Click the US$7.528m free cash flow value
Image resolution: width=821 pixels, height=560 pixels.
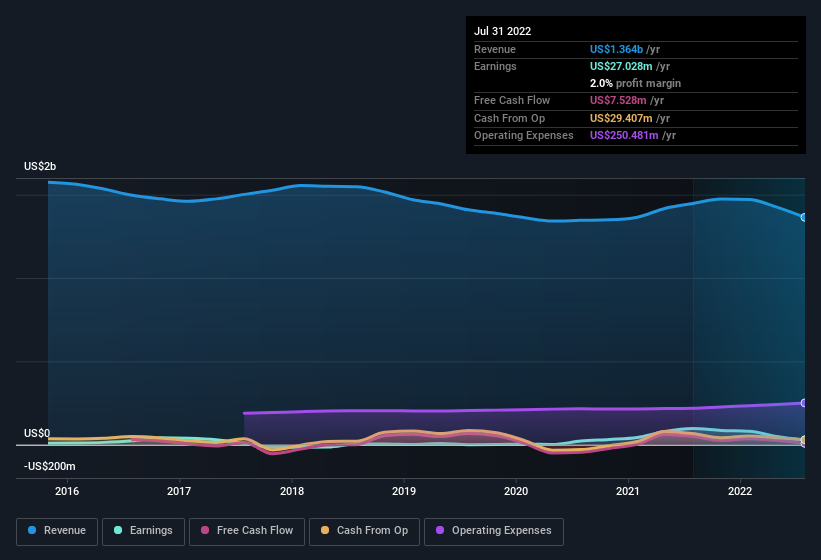tap(618, 101)
